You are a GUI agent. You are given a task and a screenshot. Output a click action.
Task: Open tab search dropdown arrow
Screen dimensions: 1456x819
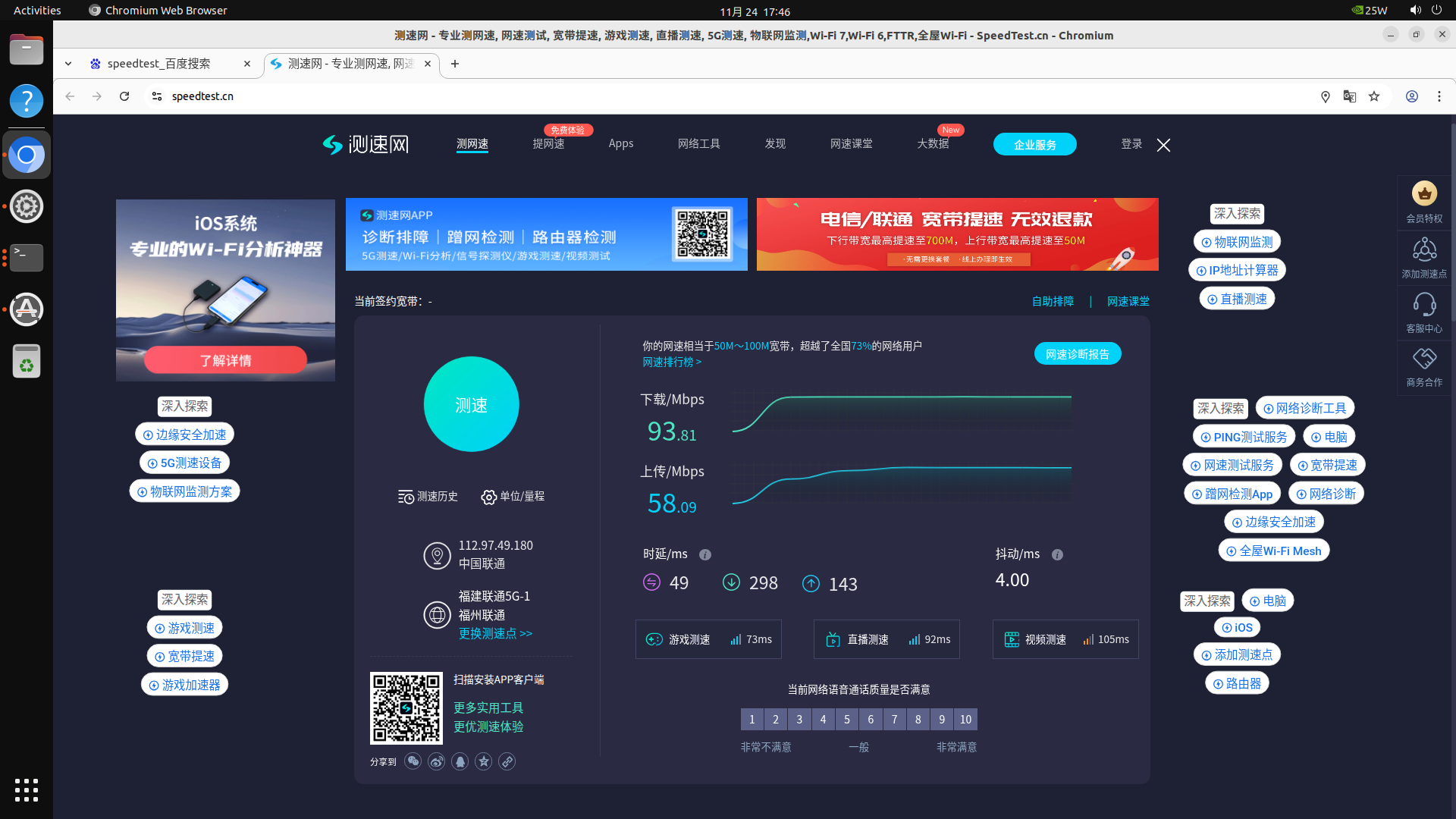pyautogui.click(x=68, y=64)
